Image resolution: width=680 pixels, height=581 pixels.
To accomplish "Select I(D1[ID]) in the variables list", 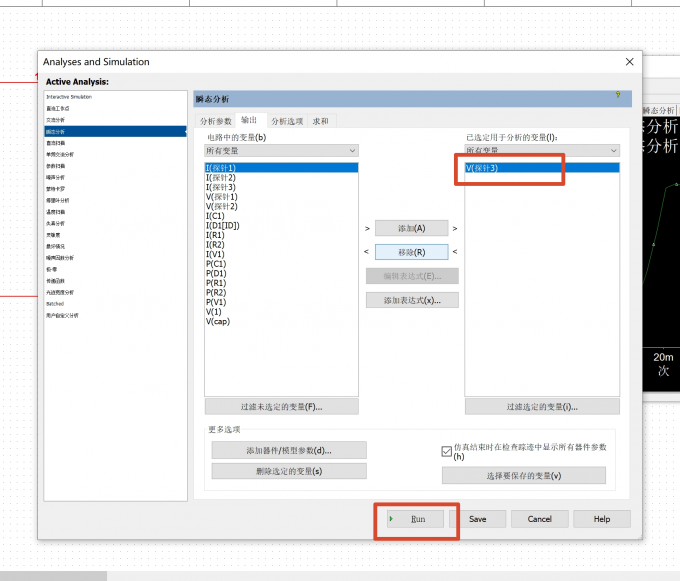I will [x=223, y=225].
